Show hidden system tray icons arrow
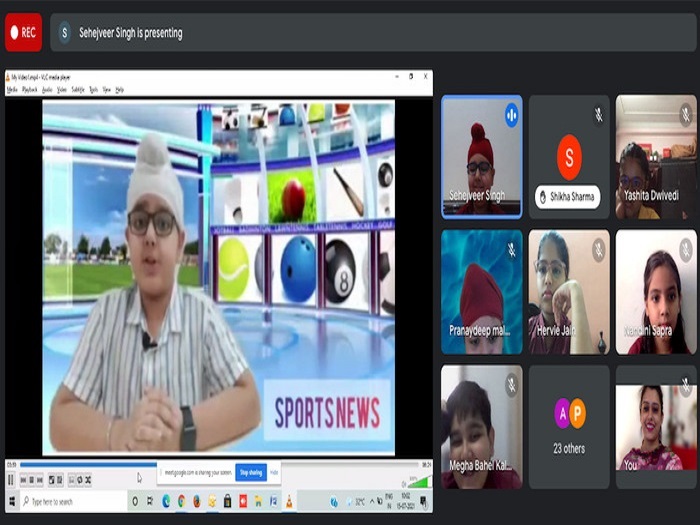Screen dimensions: 700x525 tap(371, 502)
